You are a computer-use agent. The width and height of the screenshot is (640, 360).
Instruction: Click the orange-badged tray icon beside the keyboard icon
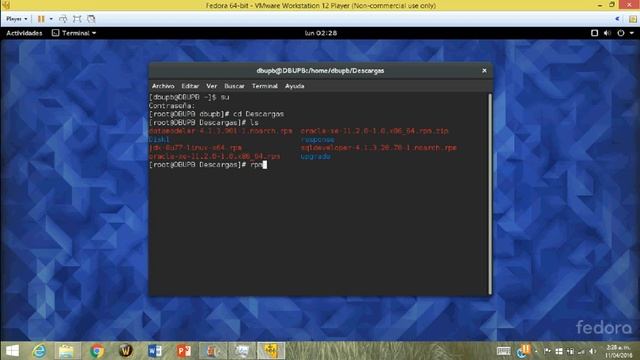(523, 351)
